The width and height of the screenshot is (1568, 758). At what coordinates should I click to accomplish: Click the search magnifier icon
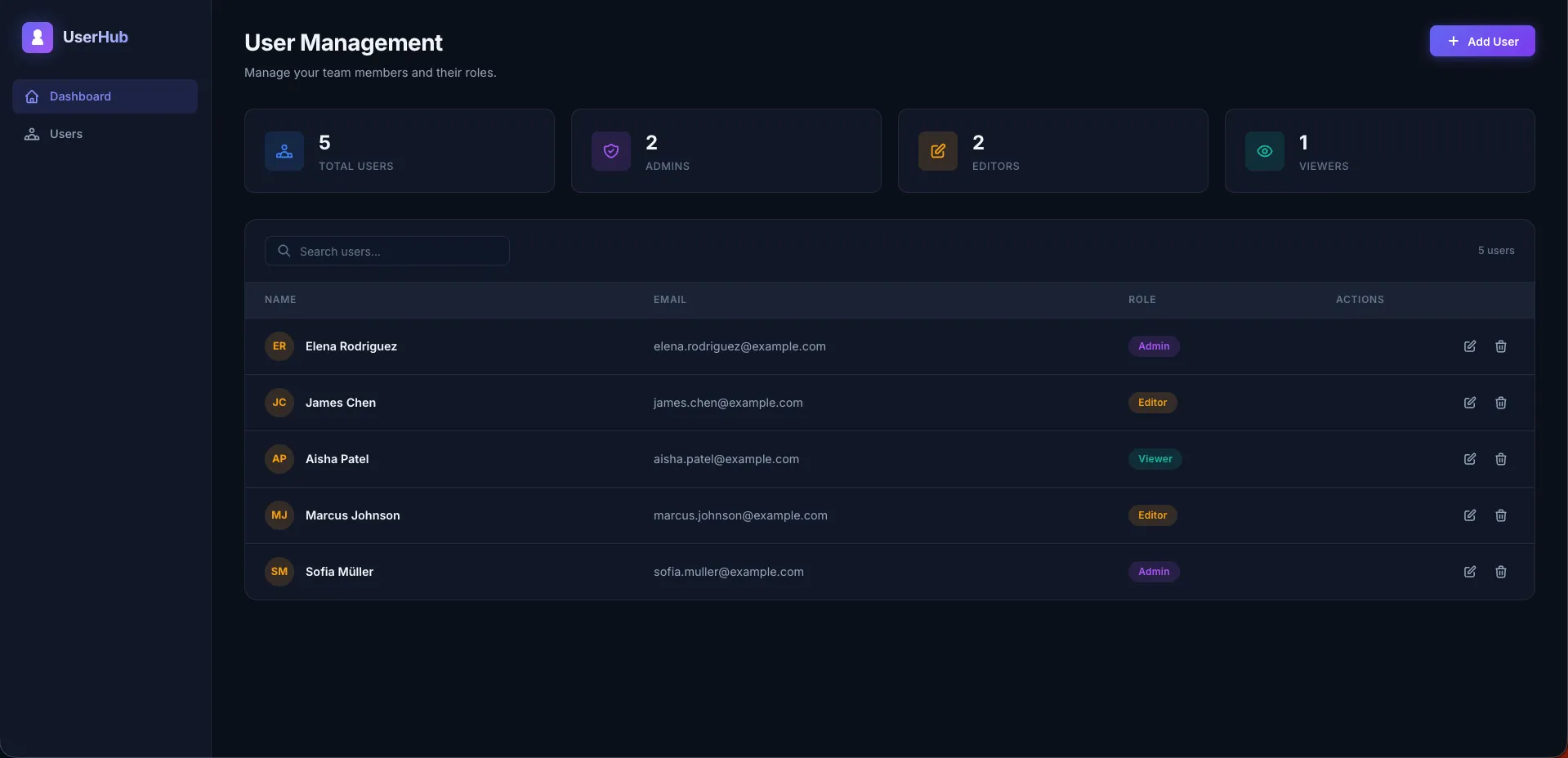coord(284,251)
